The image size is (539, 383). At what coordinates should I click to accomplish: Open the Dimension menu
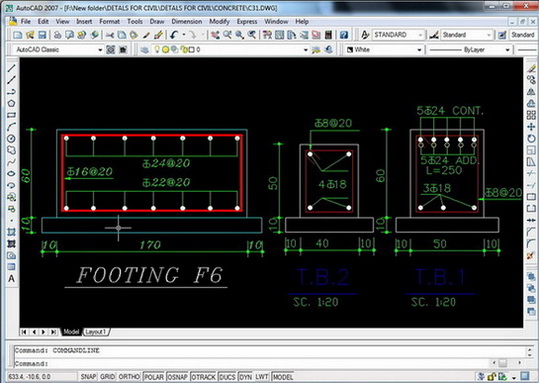tap(187, 21)
